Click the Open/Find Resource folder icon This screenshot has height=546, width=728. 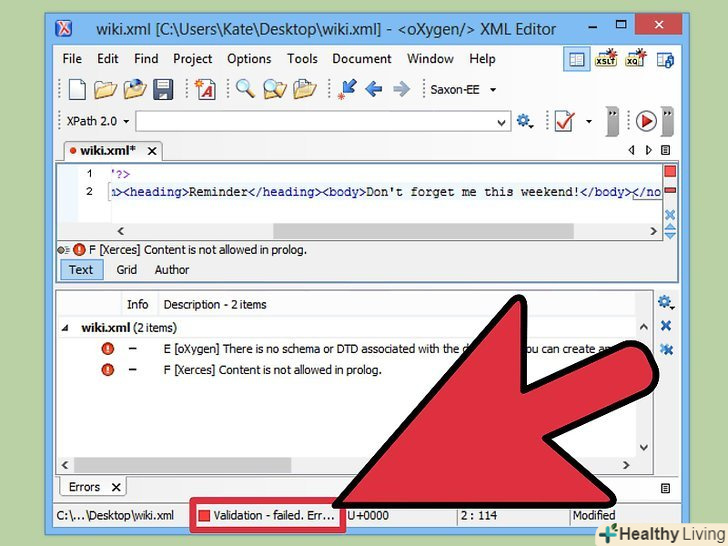click(x=305, y=89)
